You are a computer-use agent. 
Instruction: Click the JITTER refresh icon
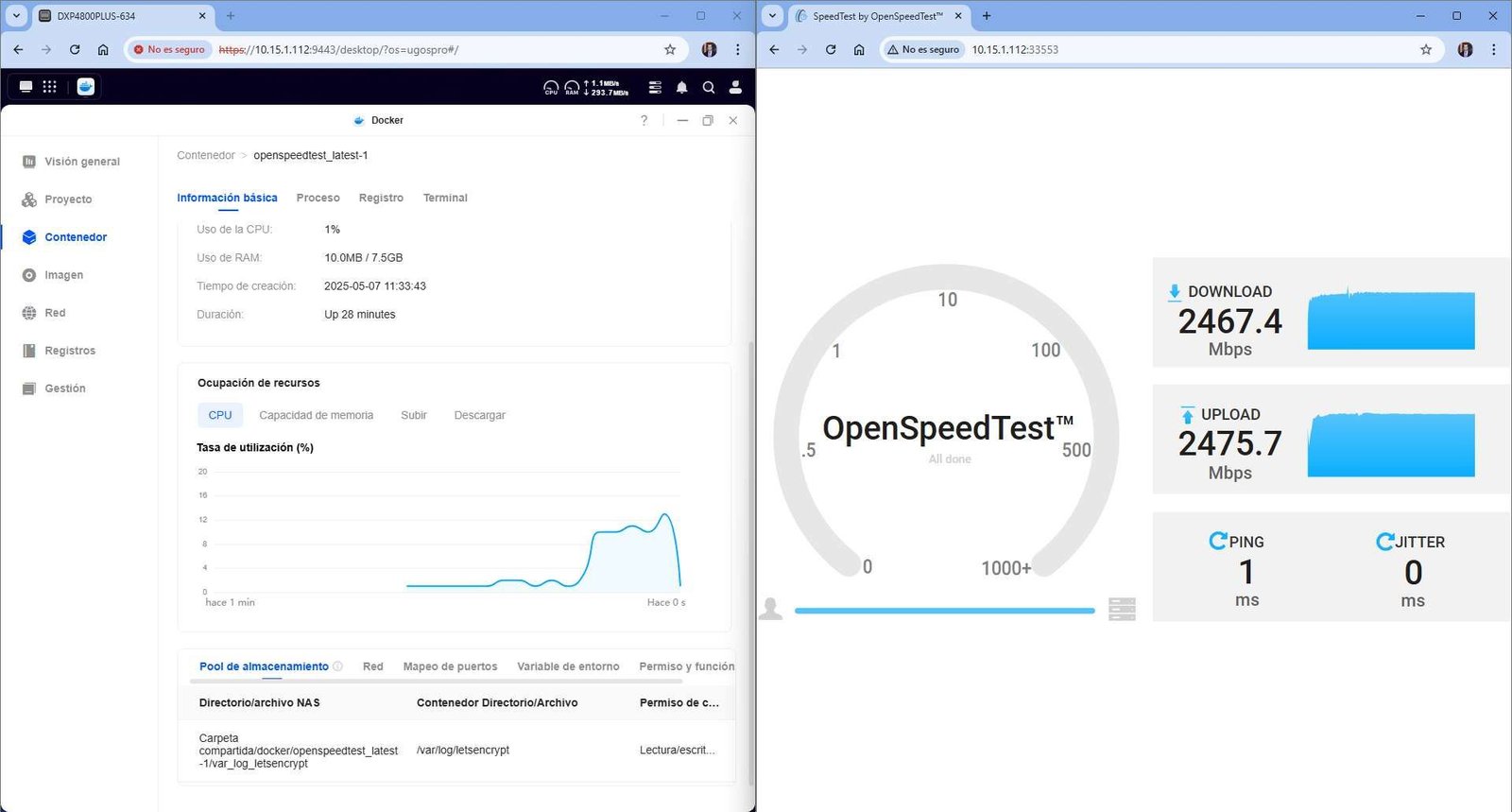1385,541
